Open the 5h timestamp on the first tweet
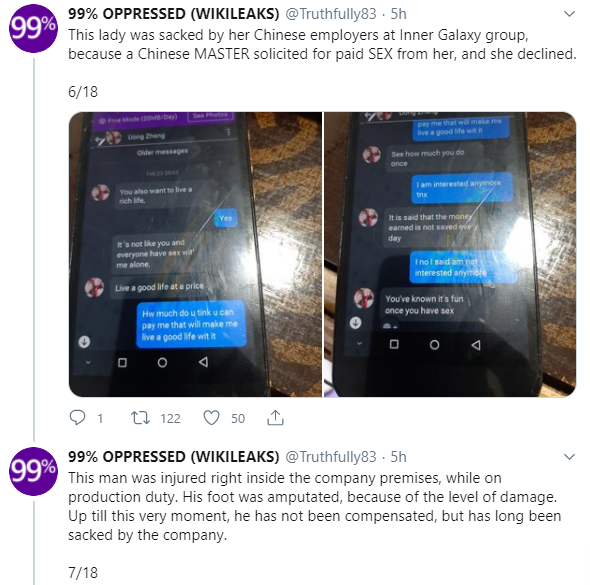 (x=398, y=14)
